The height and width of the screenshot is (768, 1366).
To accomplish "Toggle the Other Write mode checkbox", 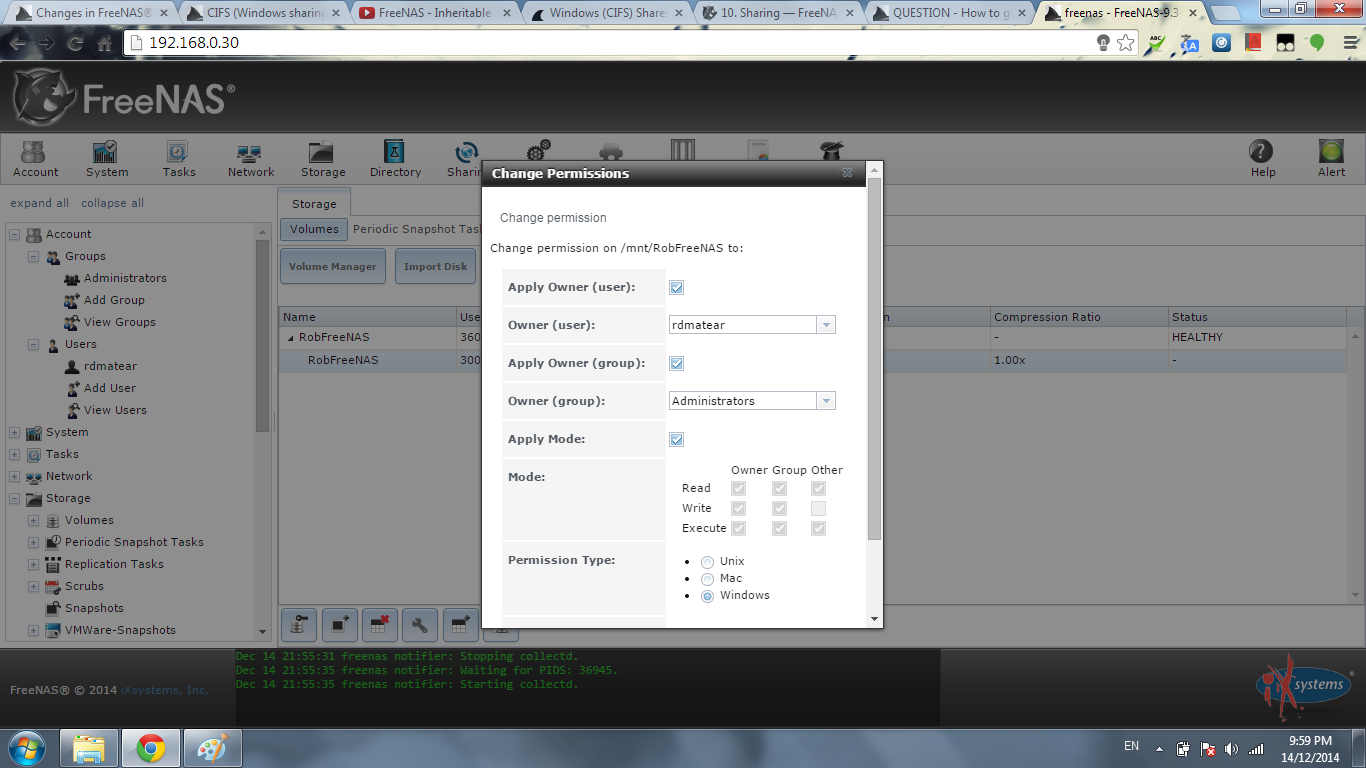I will click(818, 509).
